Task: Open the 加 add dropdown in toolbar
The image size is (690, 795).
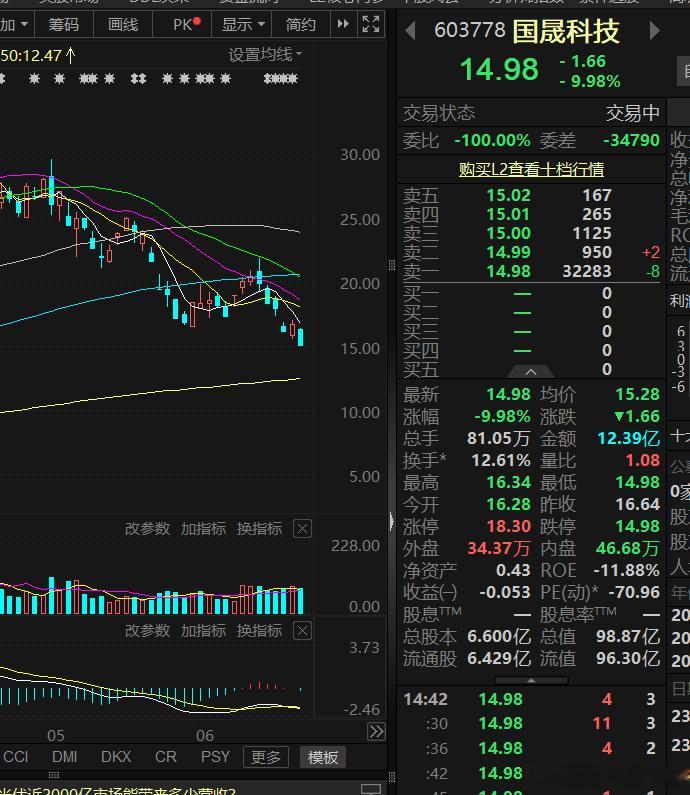Action: (14, 24)
